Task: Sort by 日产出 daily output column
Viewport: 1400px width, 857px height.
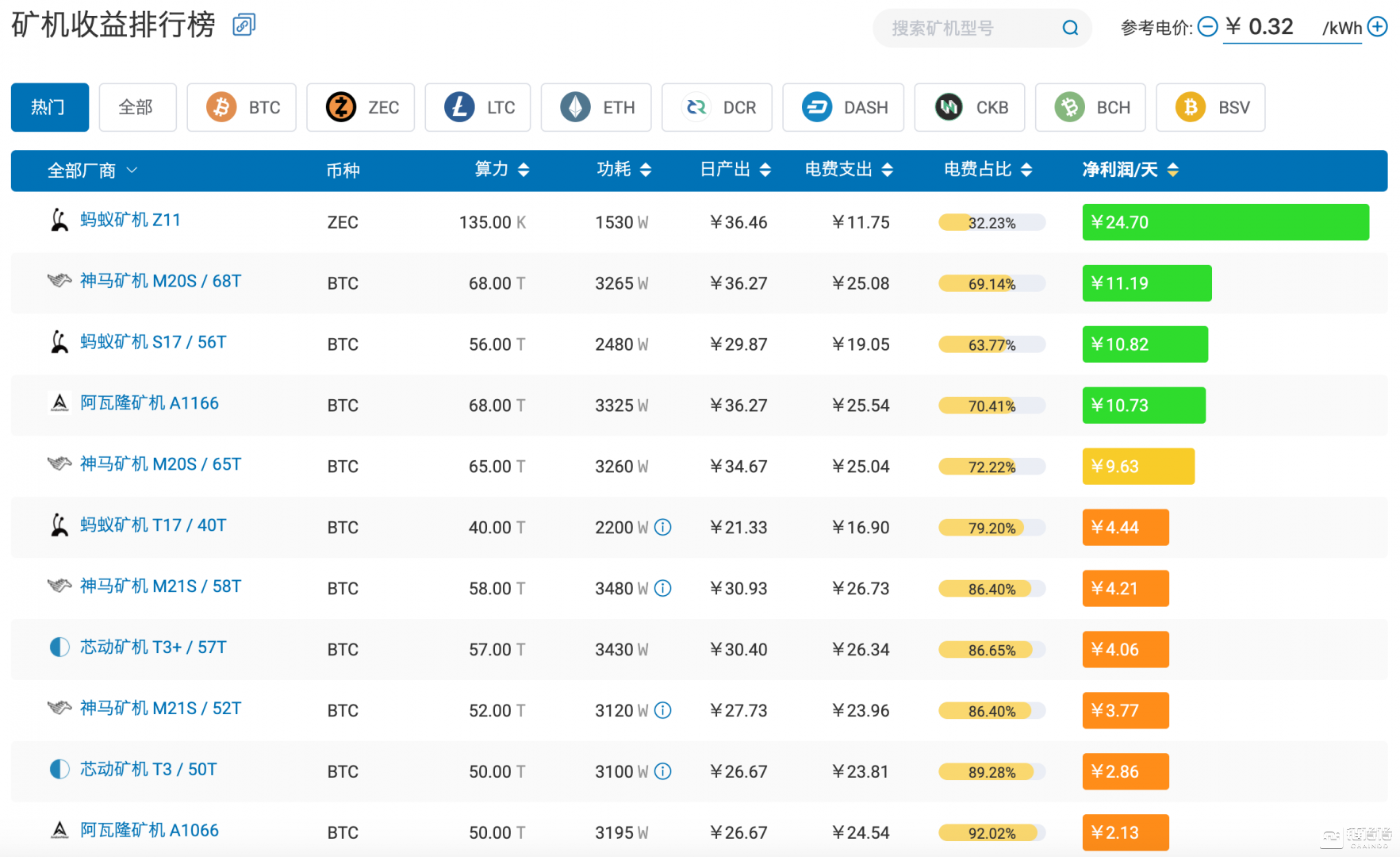Action: click(735, 170)
